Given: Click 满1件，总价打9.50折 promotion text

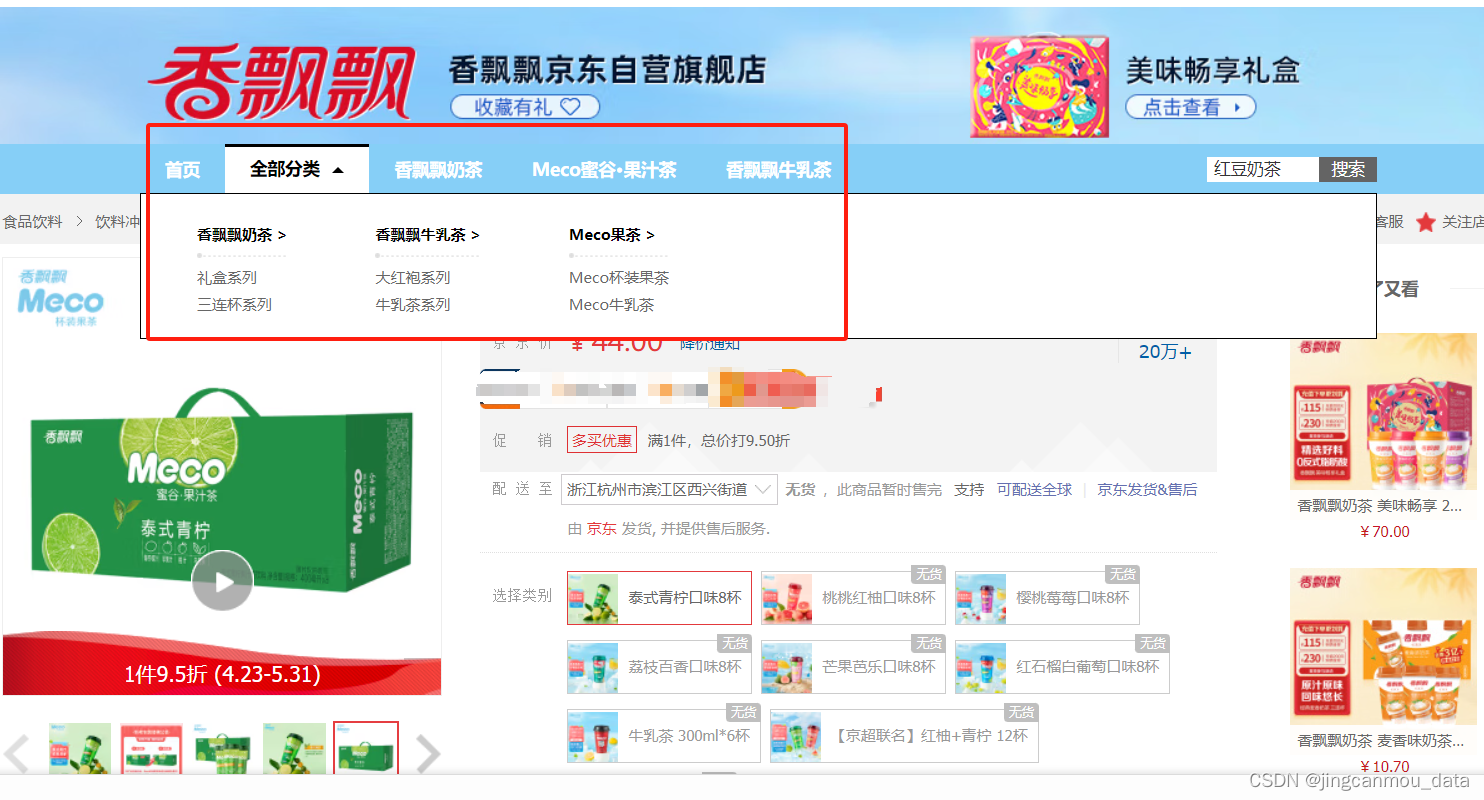Looking at the screenshot, I should 718,440.
